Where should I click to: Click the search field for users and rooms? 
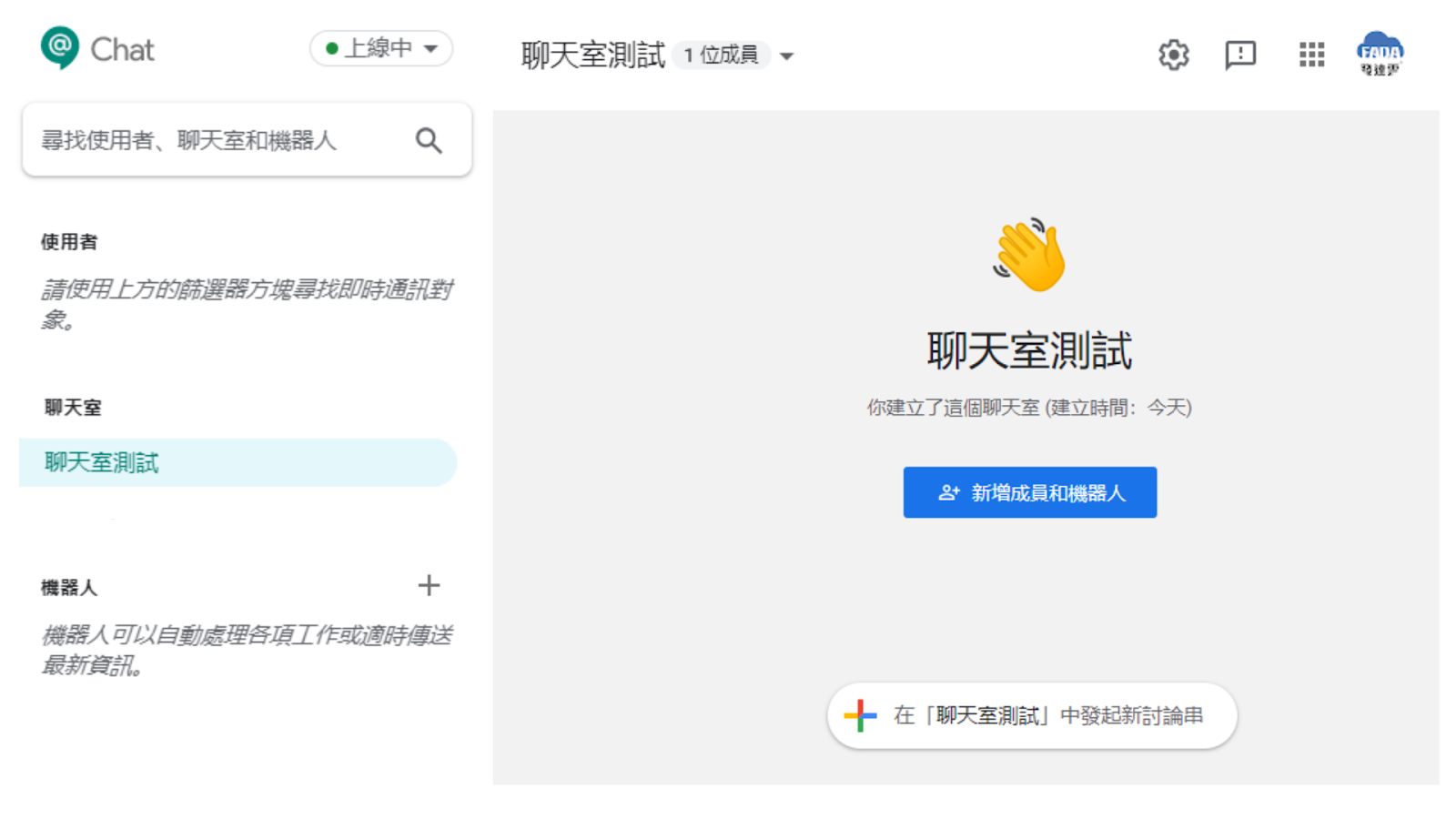247,140
